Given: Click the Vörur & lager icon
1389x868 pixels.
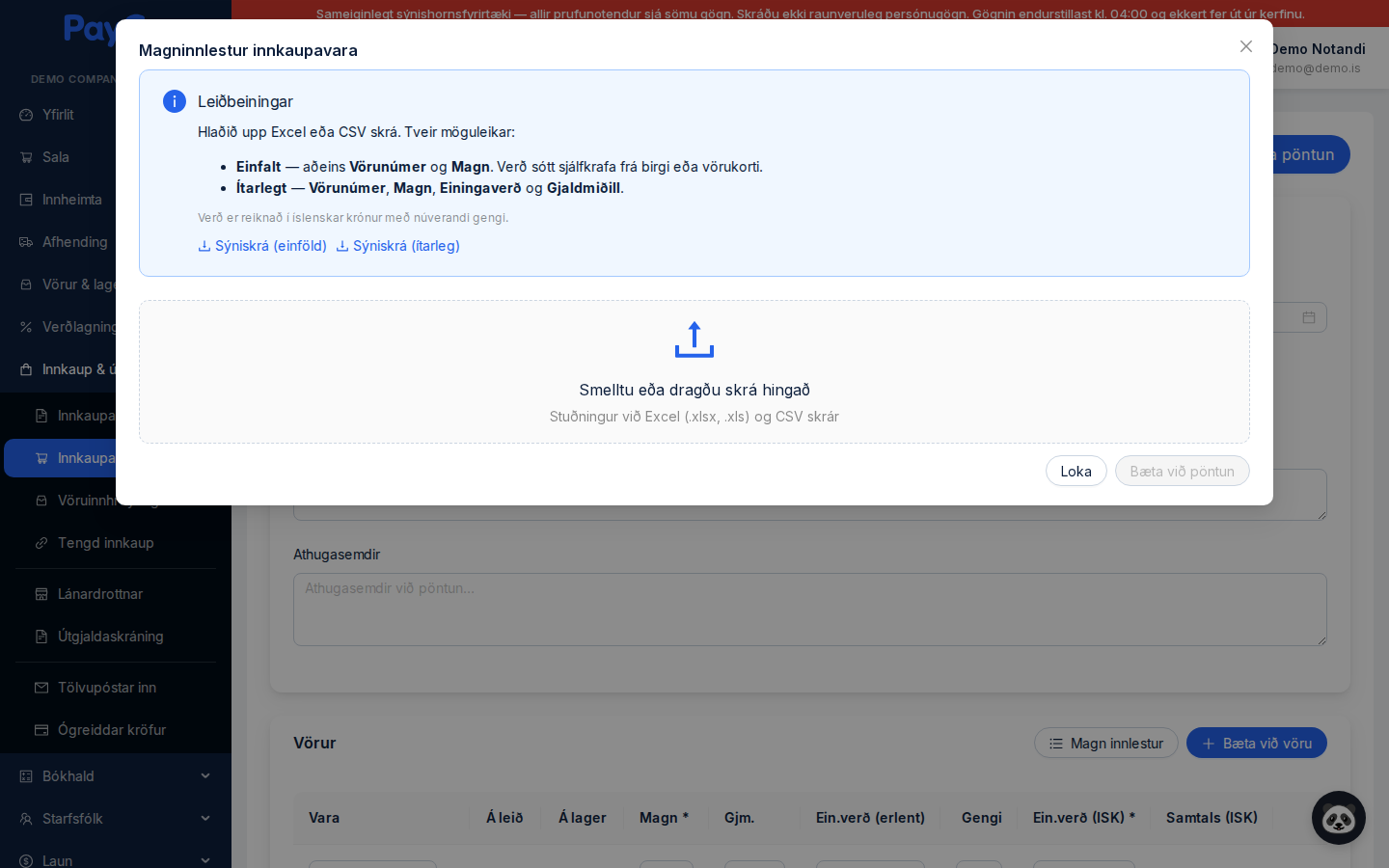Looking at the screenshot, I should click(x=26, y=285).
